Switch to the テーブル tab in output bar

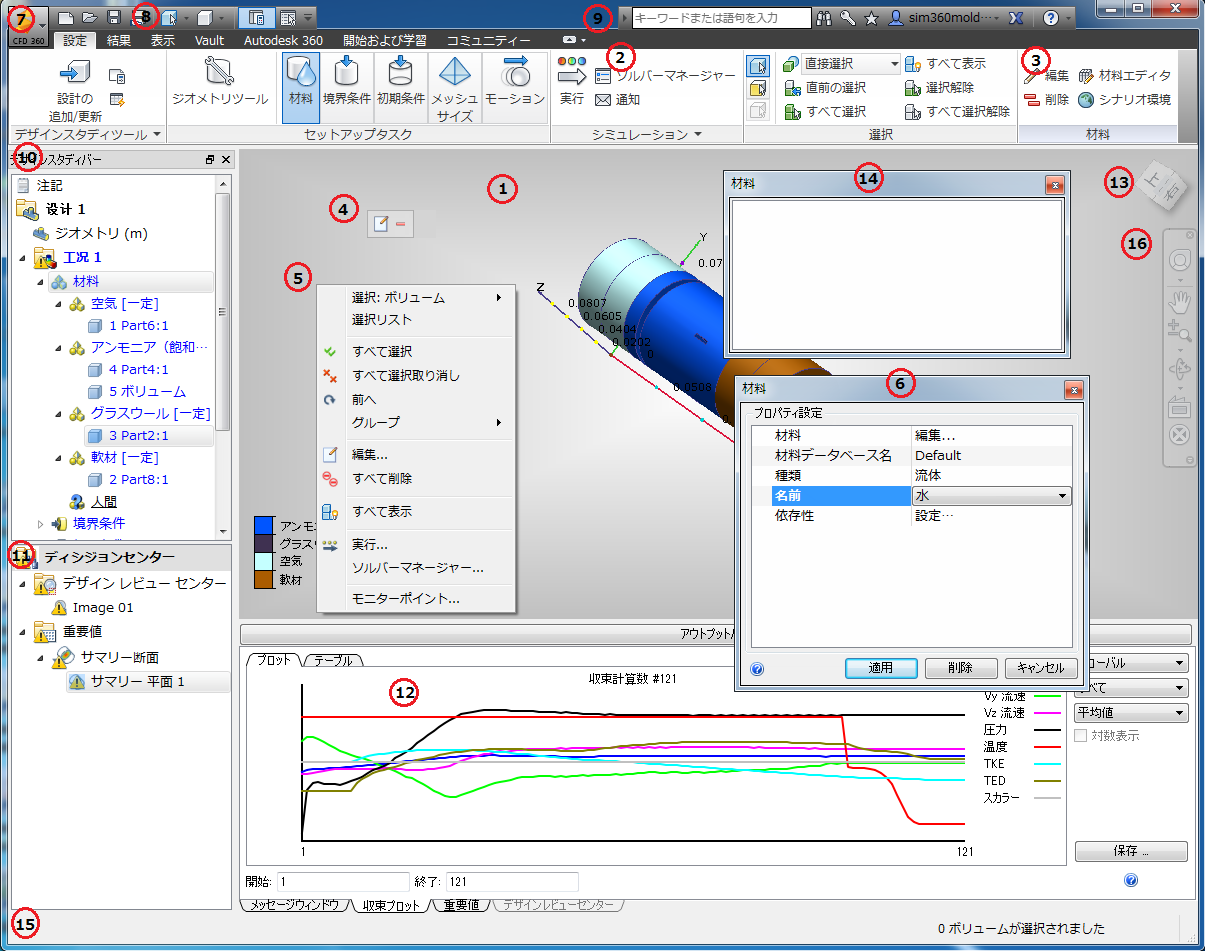333,660
